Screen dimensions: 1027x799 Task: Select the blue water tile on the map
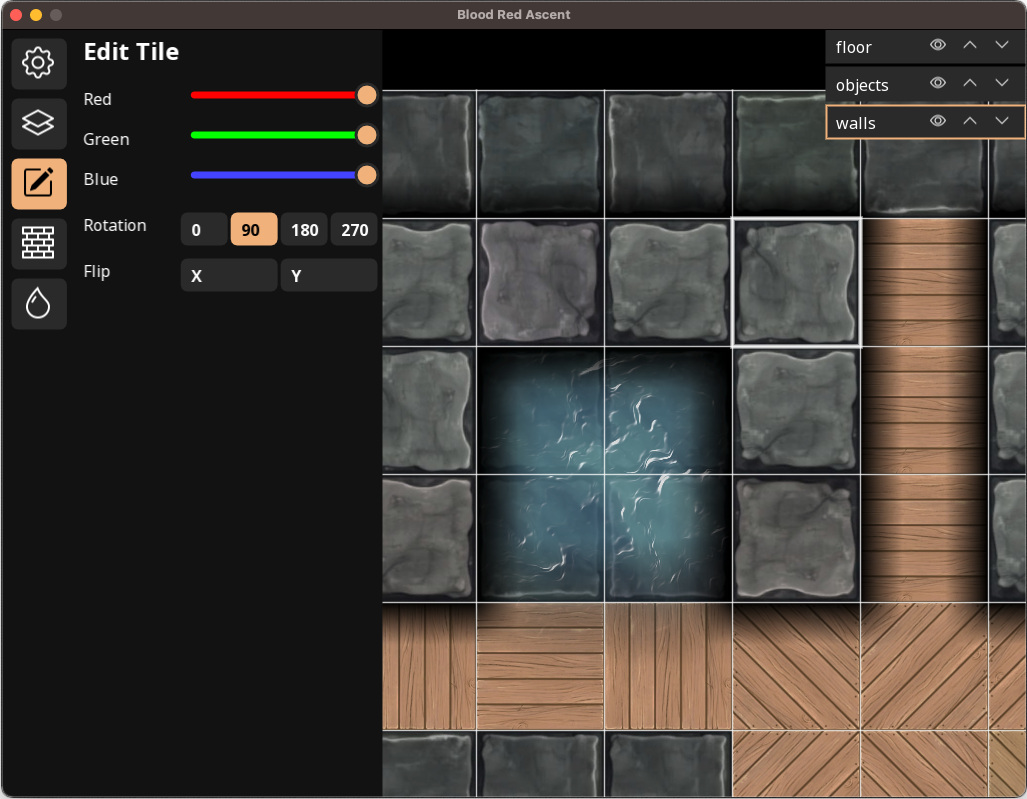[x=604, y=474]
